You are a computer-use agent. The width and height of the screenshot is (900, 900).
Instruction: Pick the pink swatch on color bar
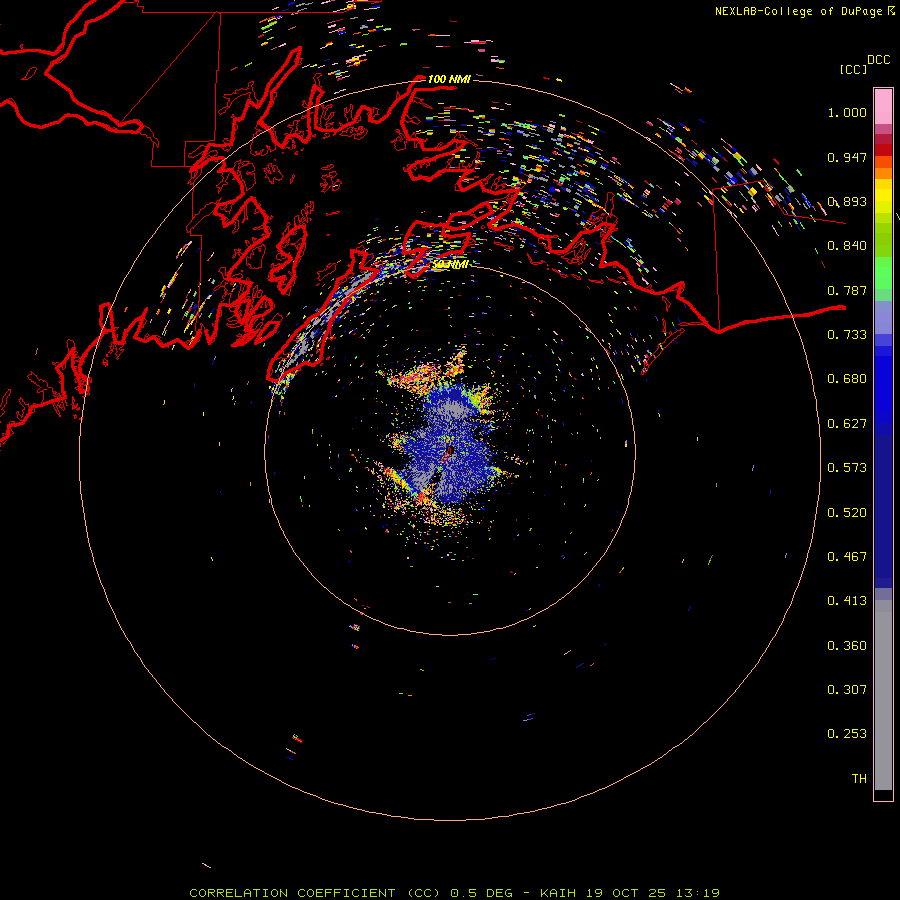pyautogui.click(x=883, y=106)
